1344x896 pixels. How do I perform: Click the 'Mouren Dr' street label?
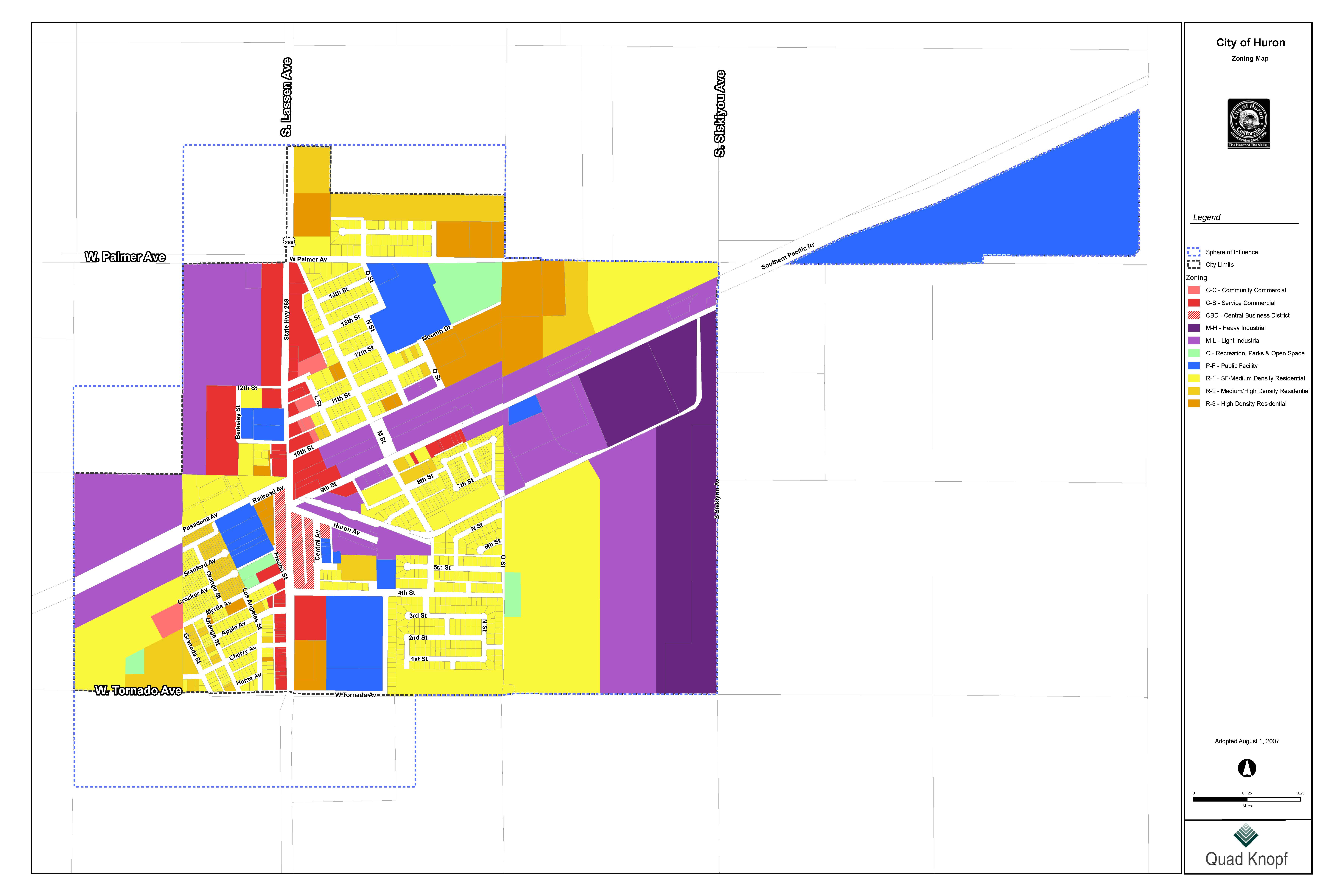coord(437,333)
